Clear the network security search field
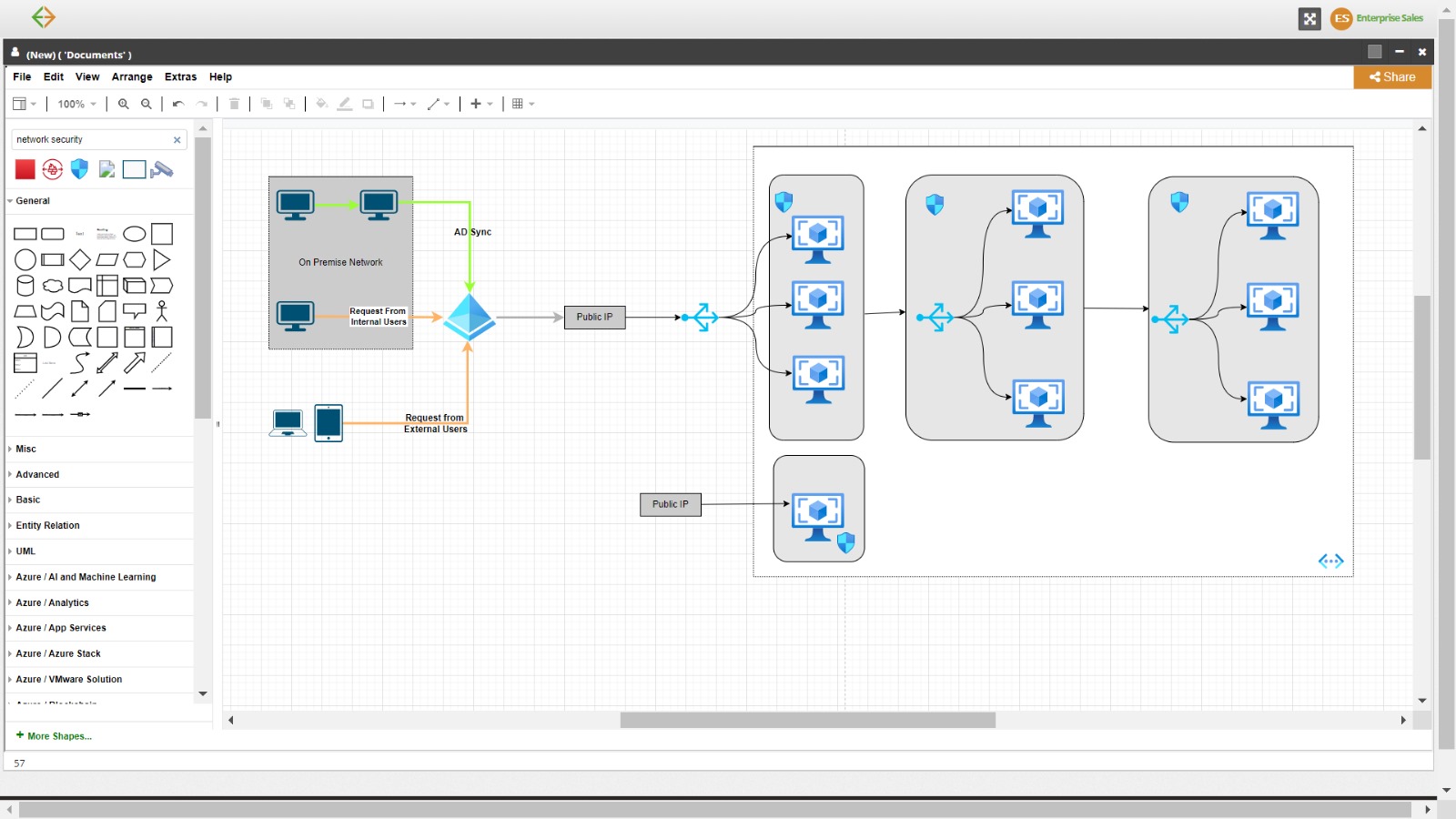Screen dimensions: 1456x819 177,140
